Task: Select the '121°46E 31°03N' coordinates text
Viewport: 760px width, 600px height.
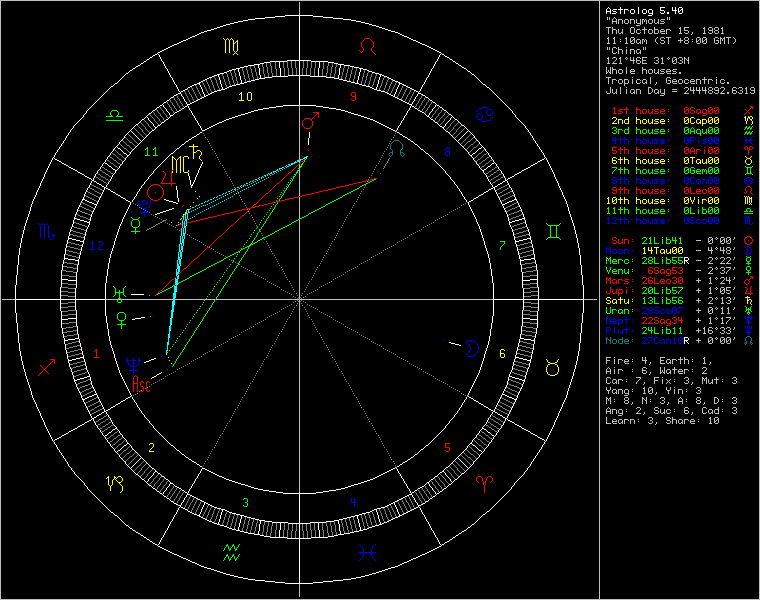Action: (647, 61)
